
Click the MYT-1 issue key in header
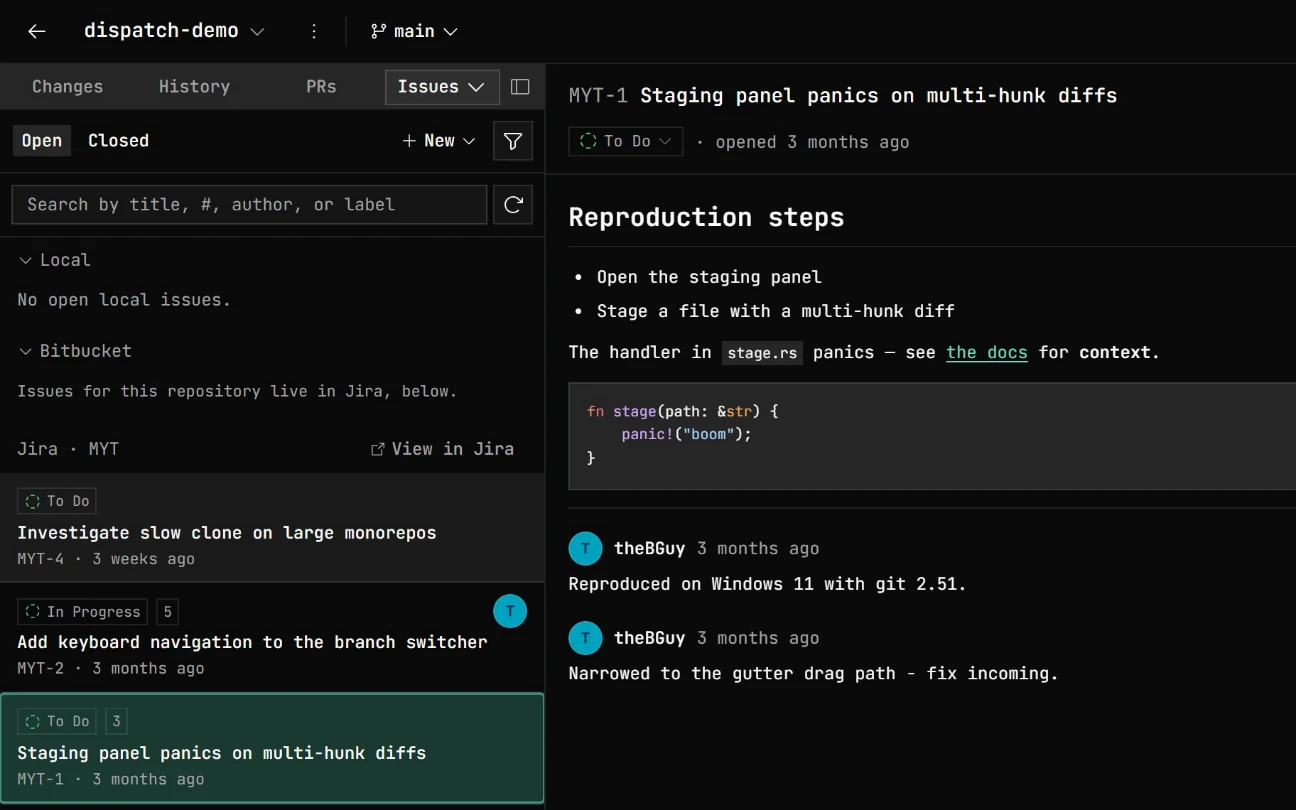click(x=598, y=96)
